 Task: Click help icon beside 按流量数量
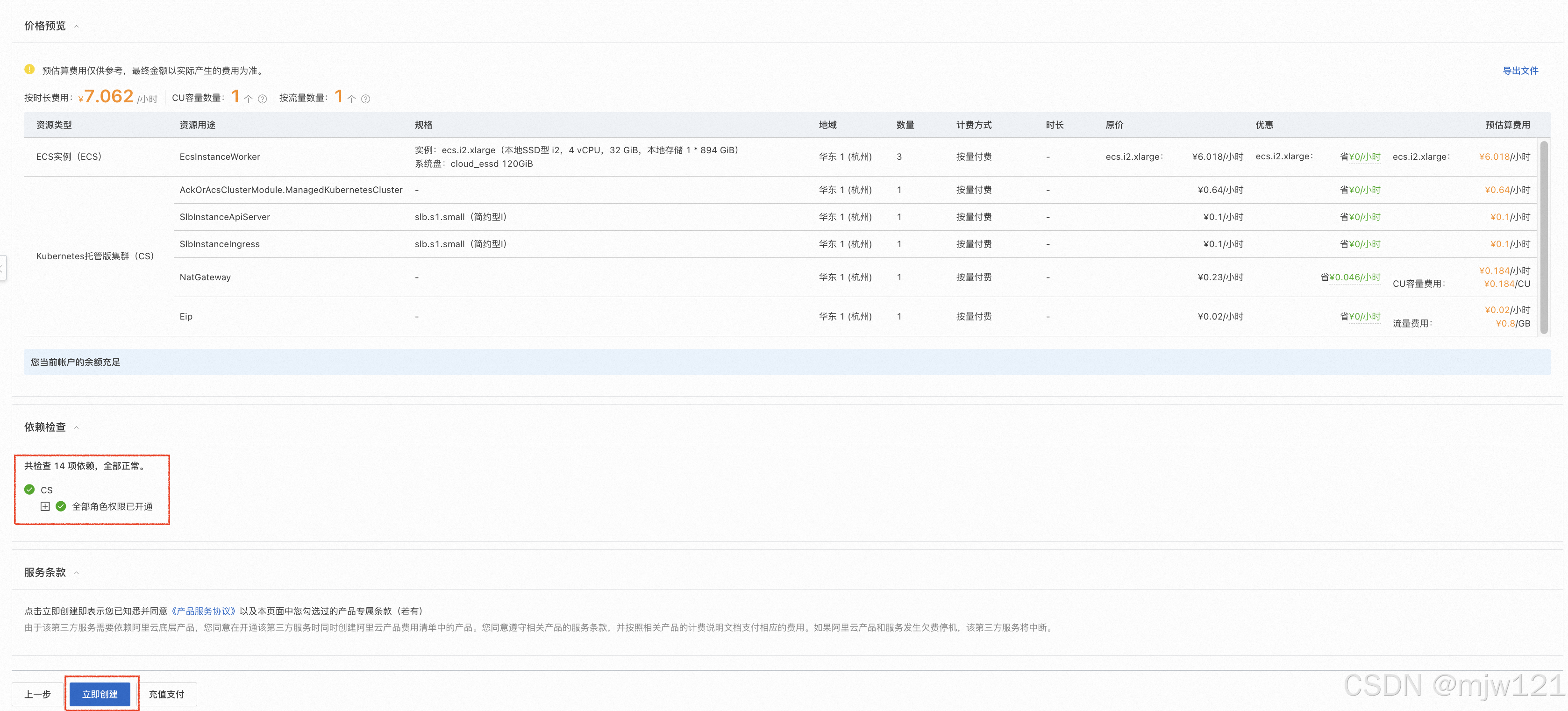(x=366, y=99)
